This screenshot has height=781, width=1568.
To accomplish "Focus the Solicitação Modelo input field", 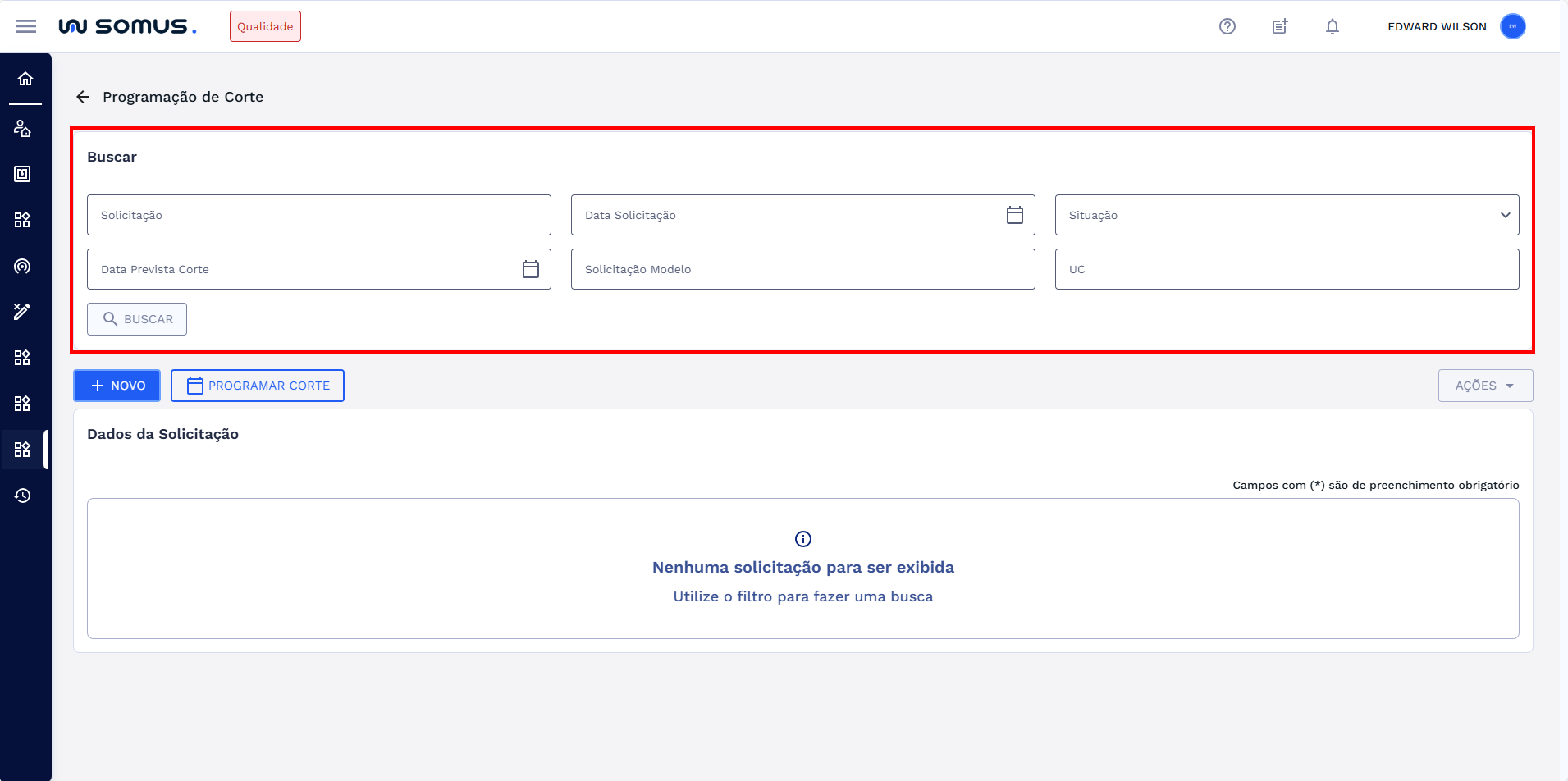I will (802, 269).
